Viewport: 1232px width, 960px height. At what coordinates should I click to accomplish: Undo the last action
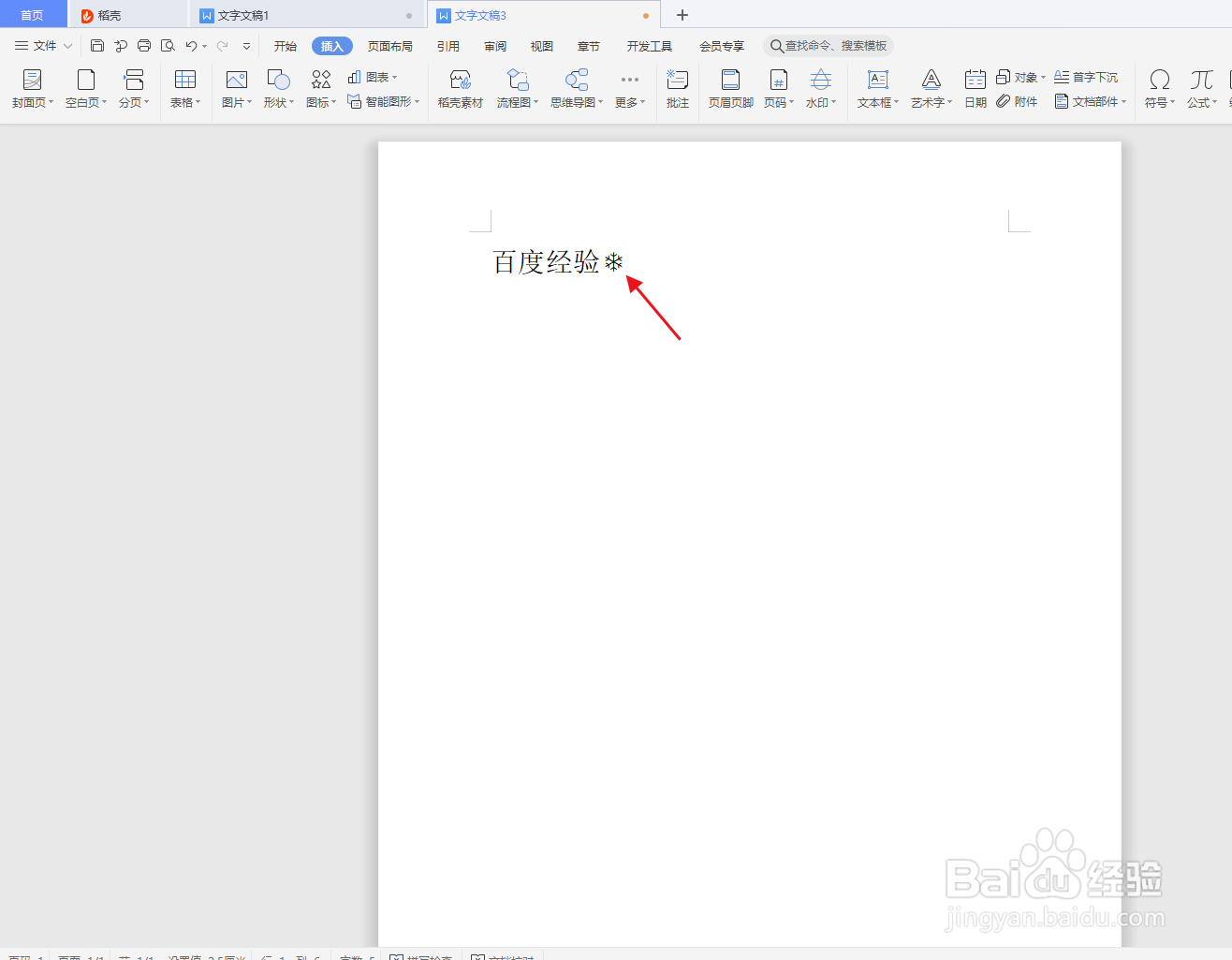(x=191, y=46)
